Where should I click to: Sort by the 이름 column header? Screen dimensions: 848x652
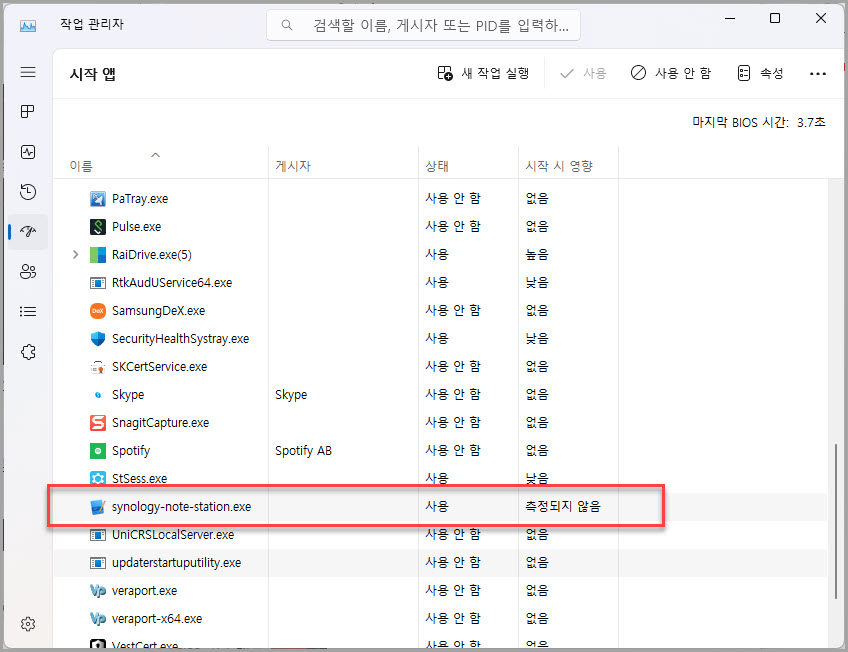[x=81, y=166]
